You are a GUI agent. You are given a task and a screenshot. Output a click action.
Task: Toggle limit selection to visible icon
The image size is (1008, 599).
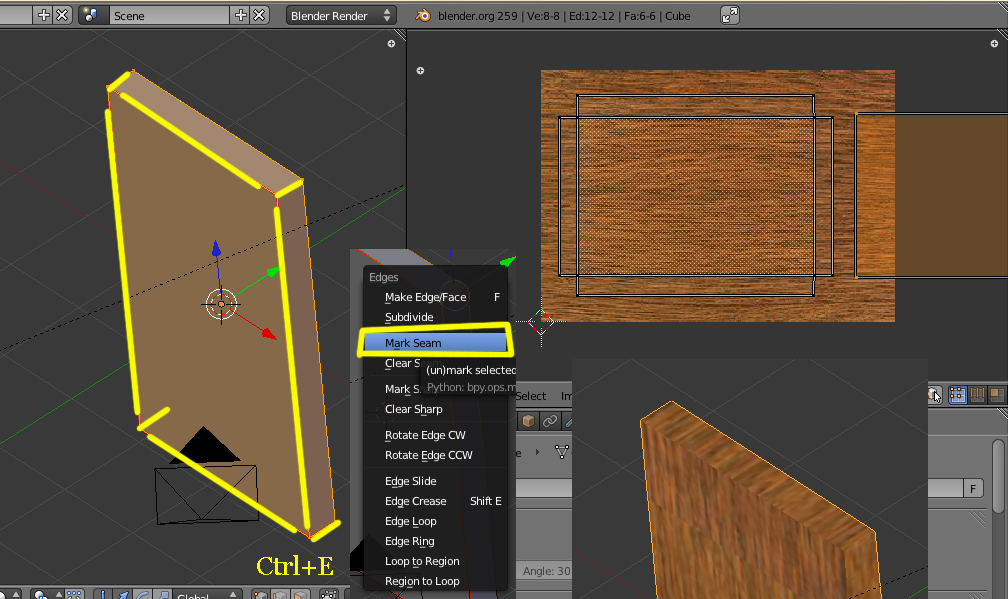point(328,595)
